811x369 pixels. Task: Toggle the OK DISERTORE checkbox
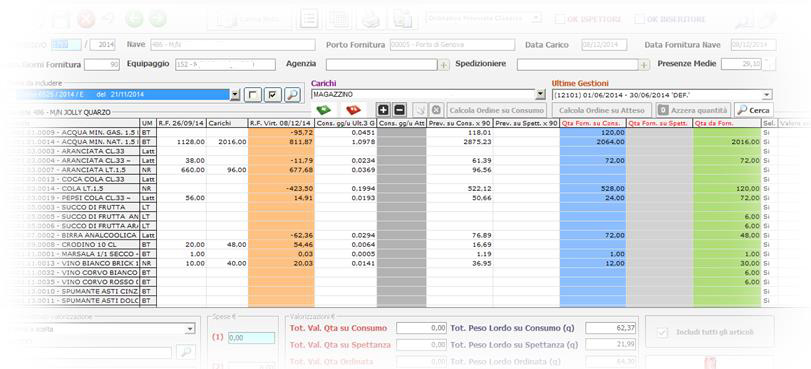point(640,20)
